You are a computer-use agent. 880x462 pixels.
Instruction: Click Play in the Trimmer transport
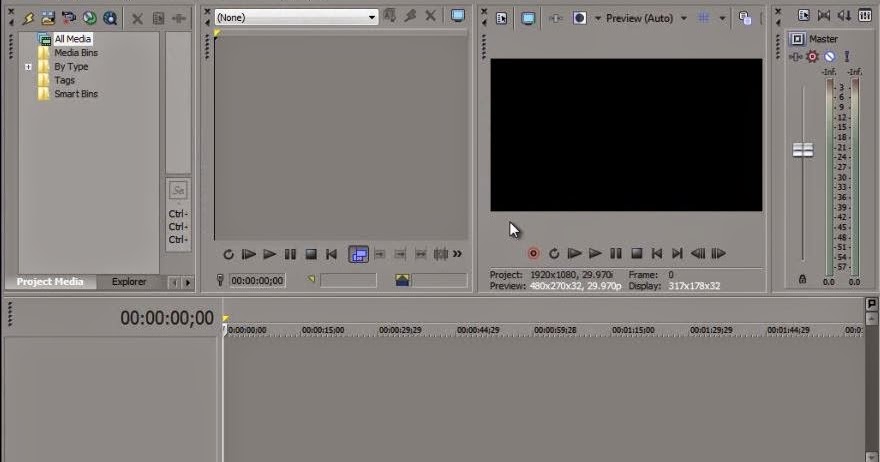pos(269,254)
